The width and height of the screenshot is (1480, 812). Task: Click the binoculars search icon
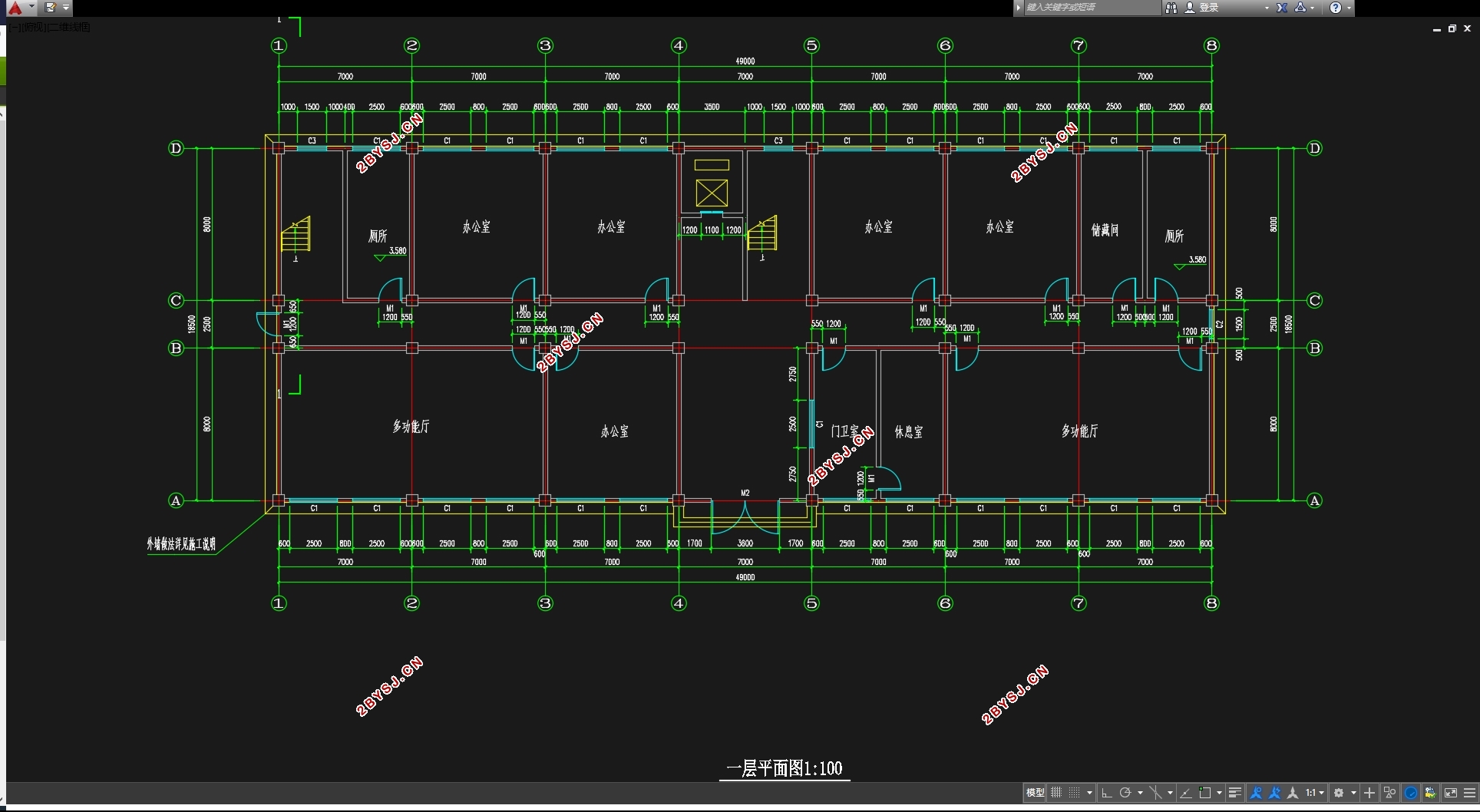click(x=1171, y=8)
